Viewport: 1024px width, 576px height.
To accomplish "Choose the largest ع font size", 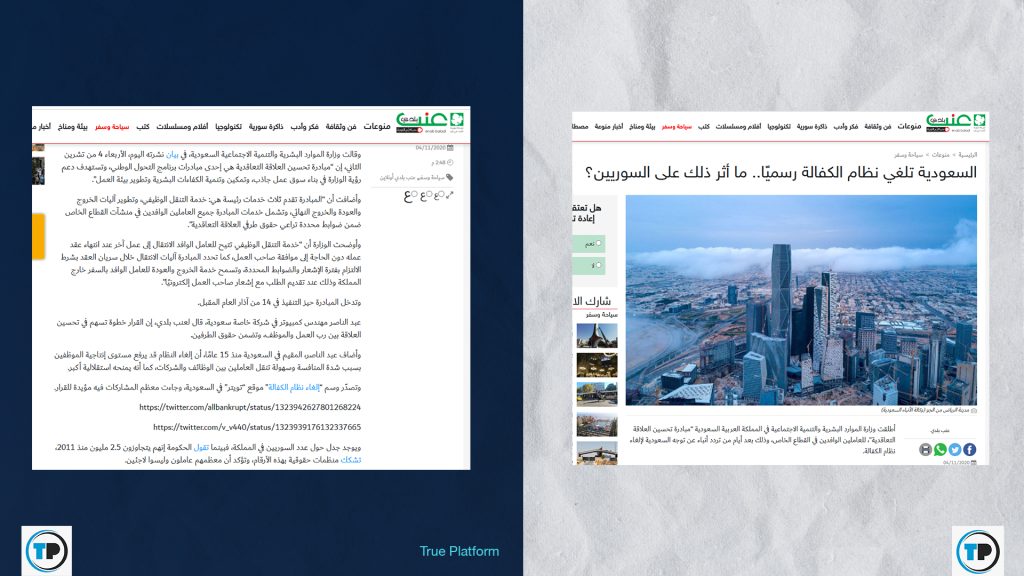I will tap(410, 196).
